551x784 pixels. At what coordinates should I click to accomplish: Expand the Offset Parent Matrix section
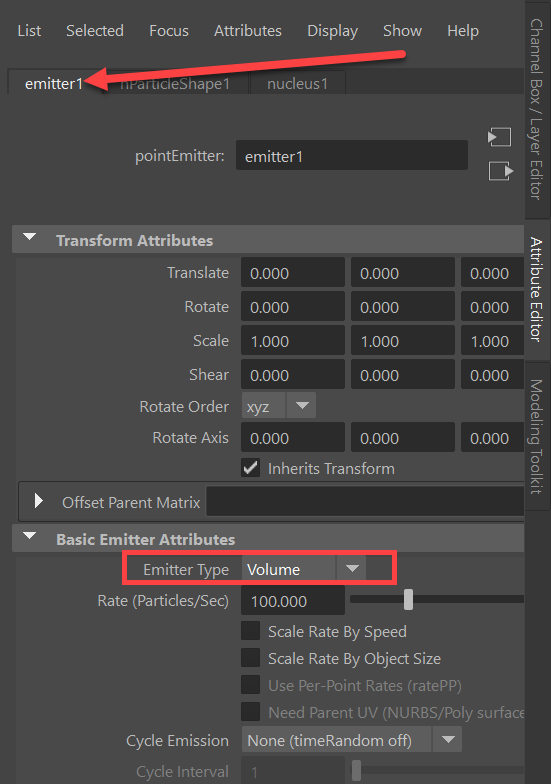click(x=38, y=500)
